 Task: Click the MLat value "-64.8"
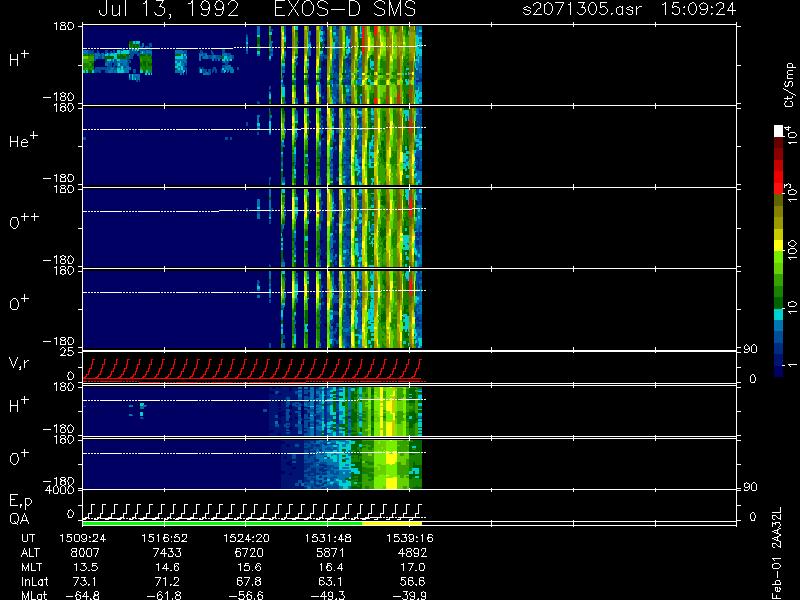click(83, 595)
